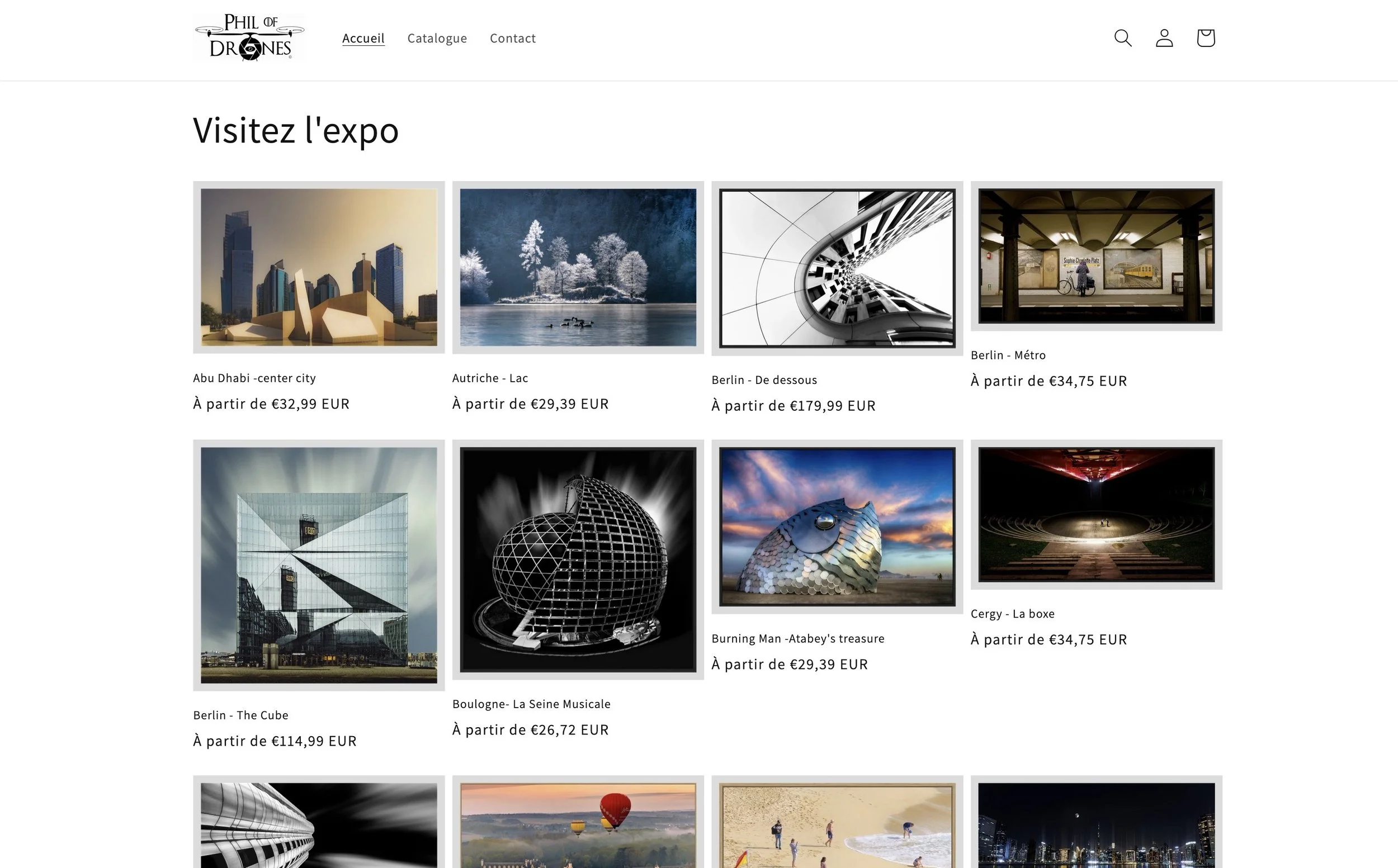Open the Autriche frosted lake photo
This screenshot has width=1398, height=868.
(x=578, y=268)
